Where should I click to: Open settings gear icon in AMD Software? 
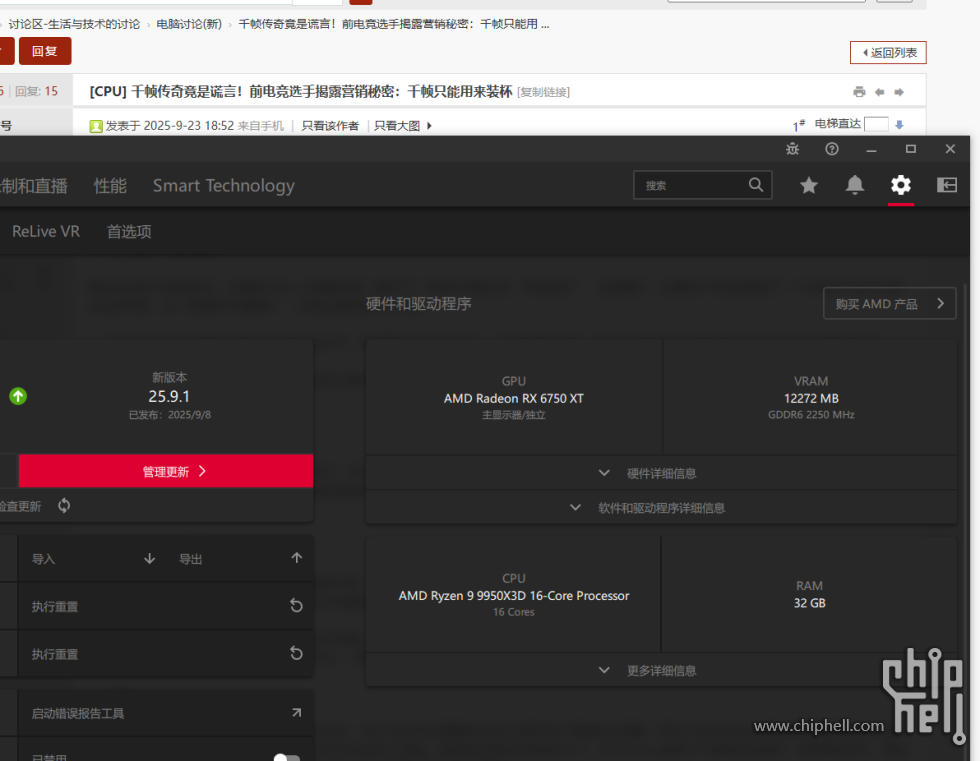[x=901, y=185]
